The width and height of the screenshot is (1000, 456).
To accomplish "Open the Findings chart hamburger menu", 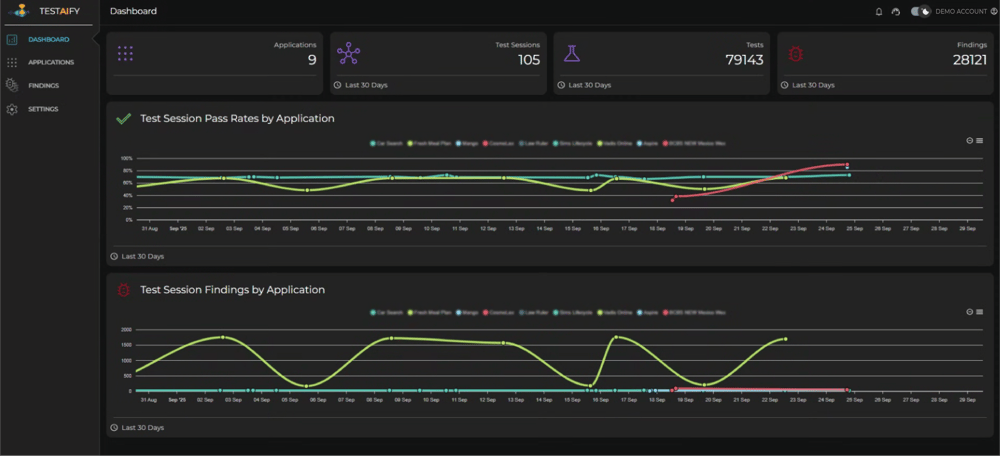I will (979, 312).
